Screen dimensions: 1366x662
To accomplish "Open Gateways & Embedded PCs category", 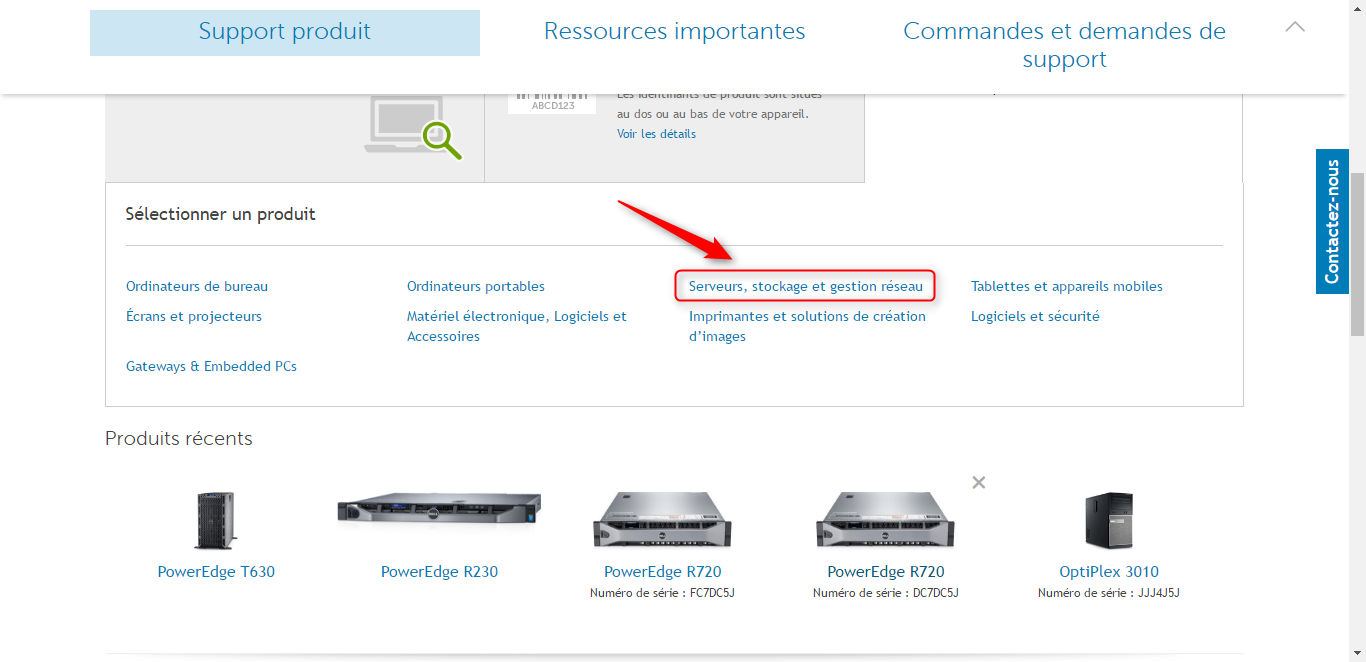I will pos(211,366).
